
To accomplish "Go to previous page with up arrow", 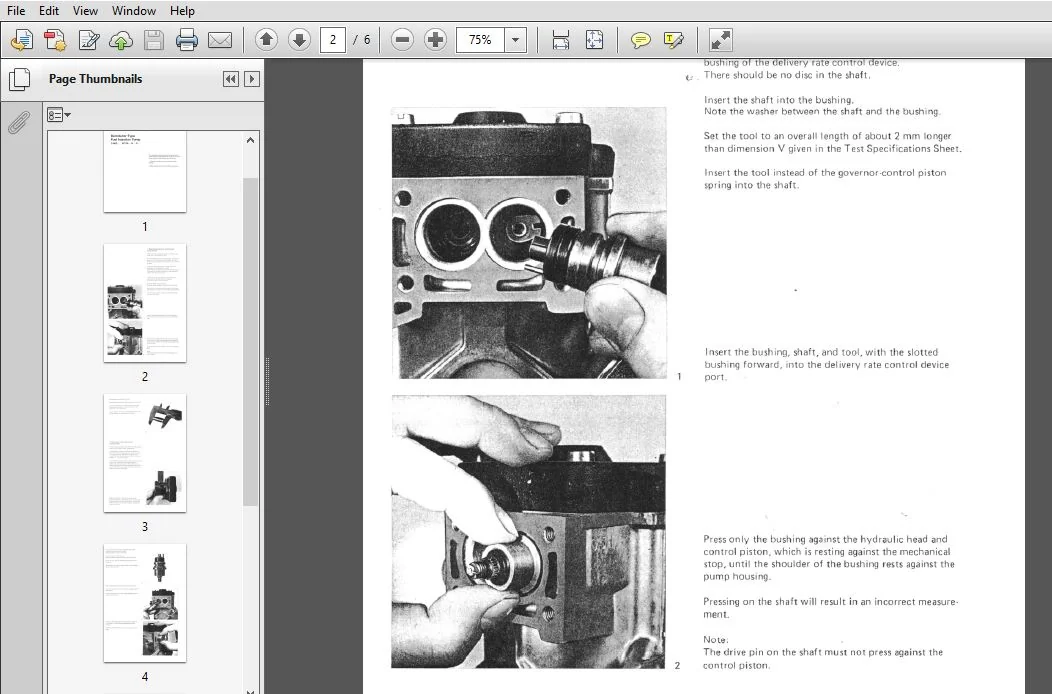I will click(x=266, y=40).
